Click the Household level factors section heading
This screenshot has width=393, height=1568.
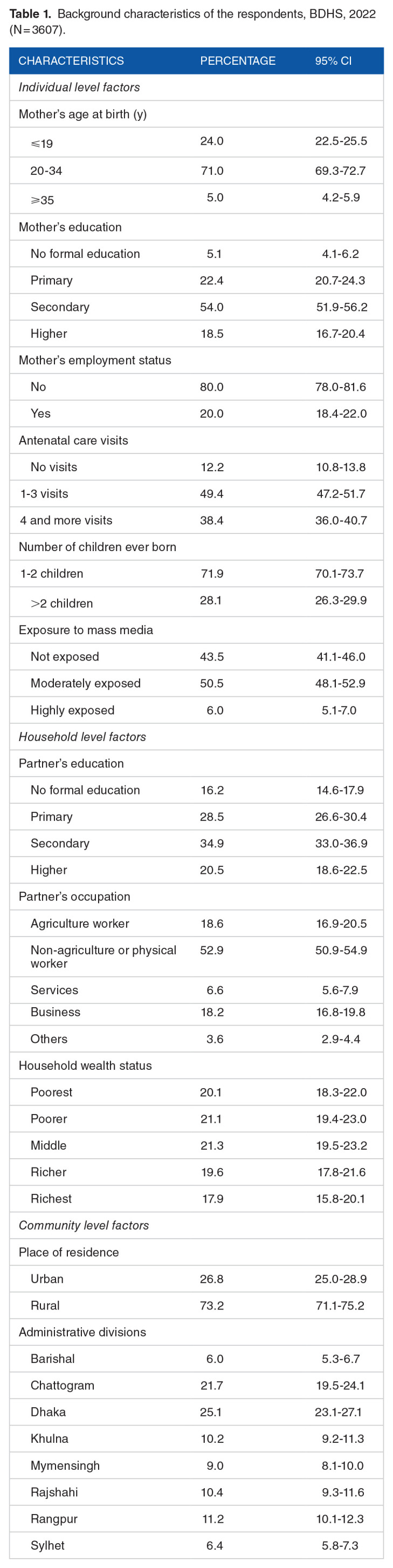(x=82, y=737)
